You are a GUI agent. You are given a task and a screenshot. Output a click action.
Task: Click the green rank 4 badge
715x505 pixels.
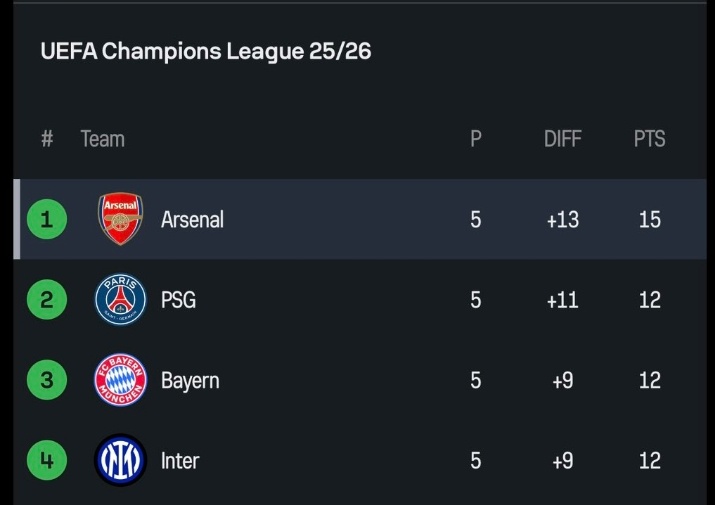[47, 460]
